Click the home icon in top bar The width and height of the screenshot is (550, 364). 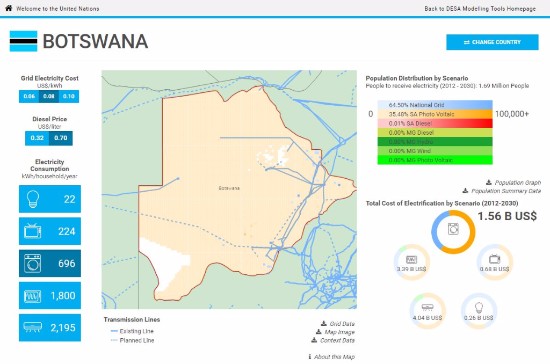[x=8, y=8]
